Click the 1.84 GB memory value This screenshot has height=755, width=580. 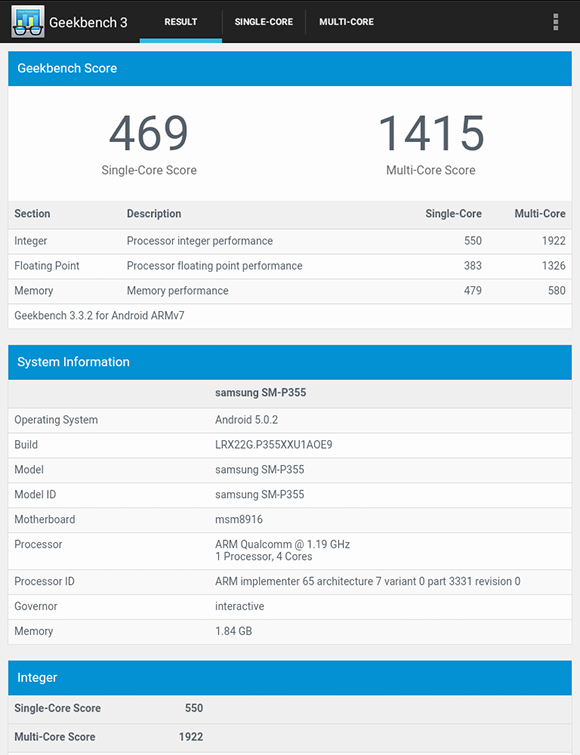[233, 632]
